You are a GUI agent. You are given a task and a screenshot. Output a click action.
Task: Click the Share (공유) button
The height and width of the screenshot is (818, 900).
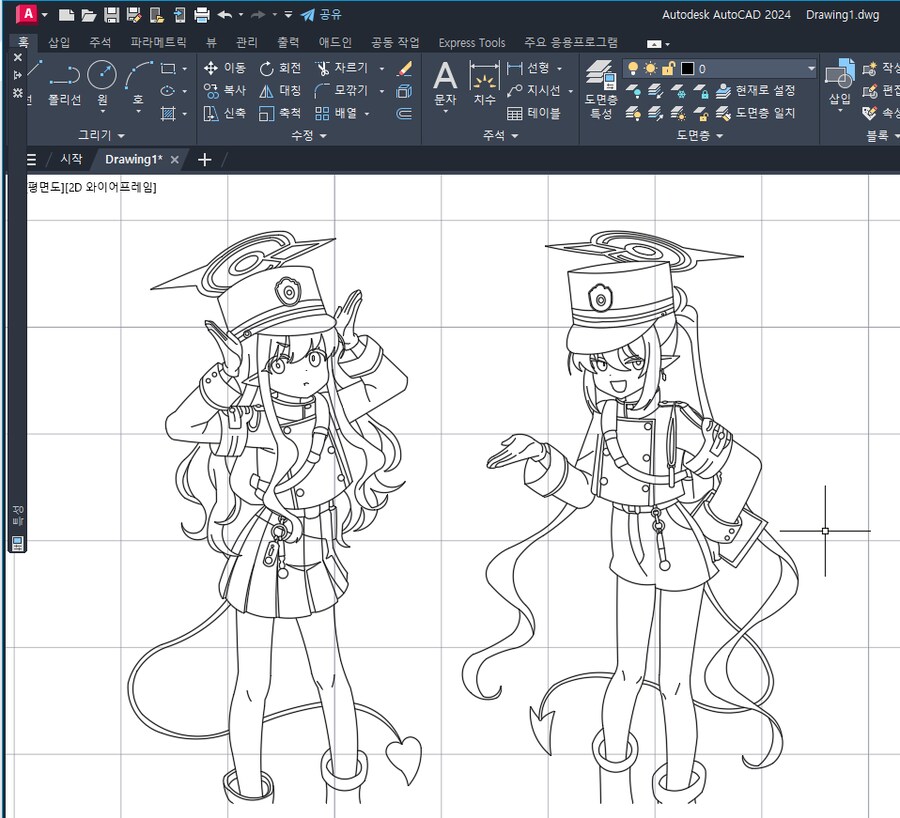pos(321,14)
